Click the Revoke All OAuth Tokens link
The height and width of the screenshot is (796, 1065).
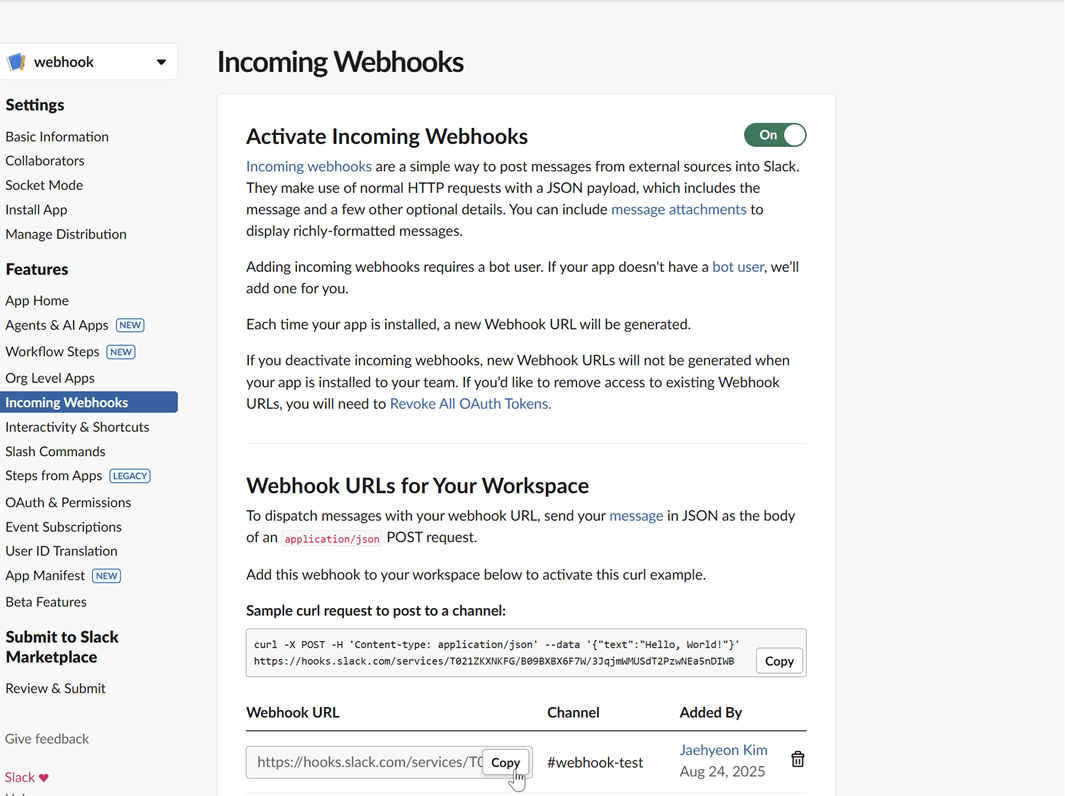pos(470,404)
